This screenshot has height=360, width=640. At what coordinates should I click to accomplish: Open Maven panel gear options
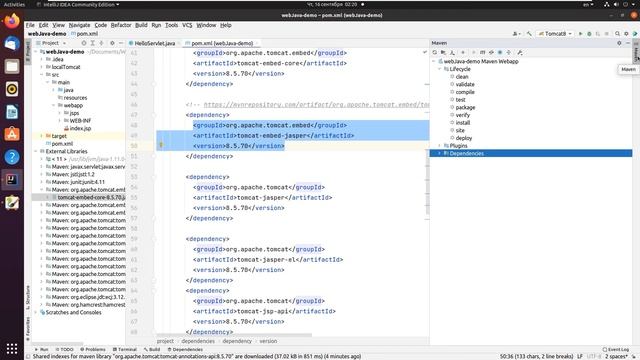click(619, 43)
